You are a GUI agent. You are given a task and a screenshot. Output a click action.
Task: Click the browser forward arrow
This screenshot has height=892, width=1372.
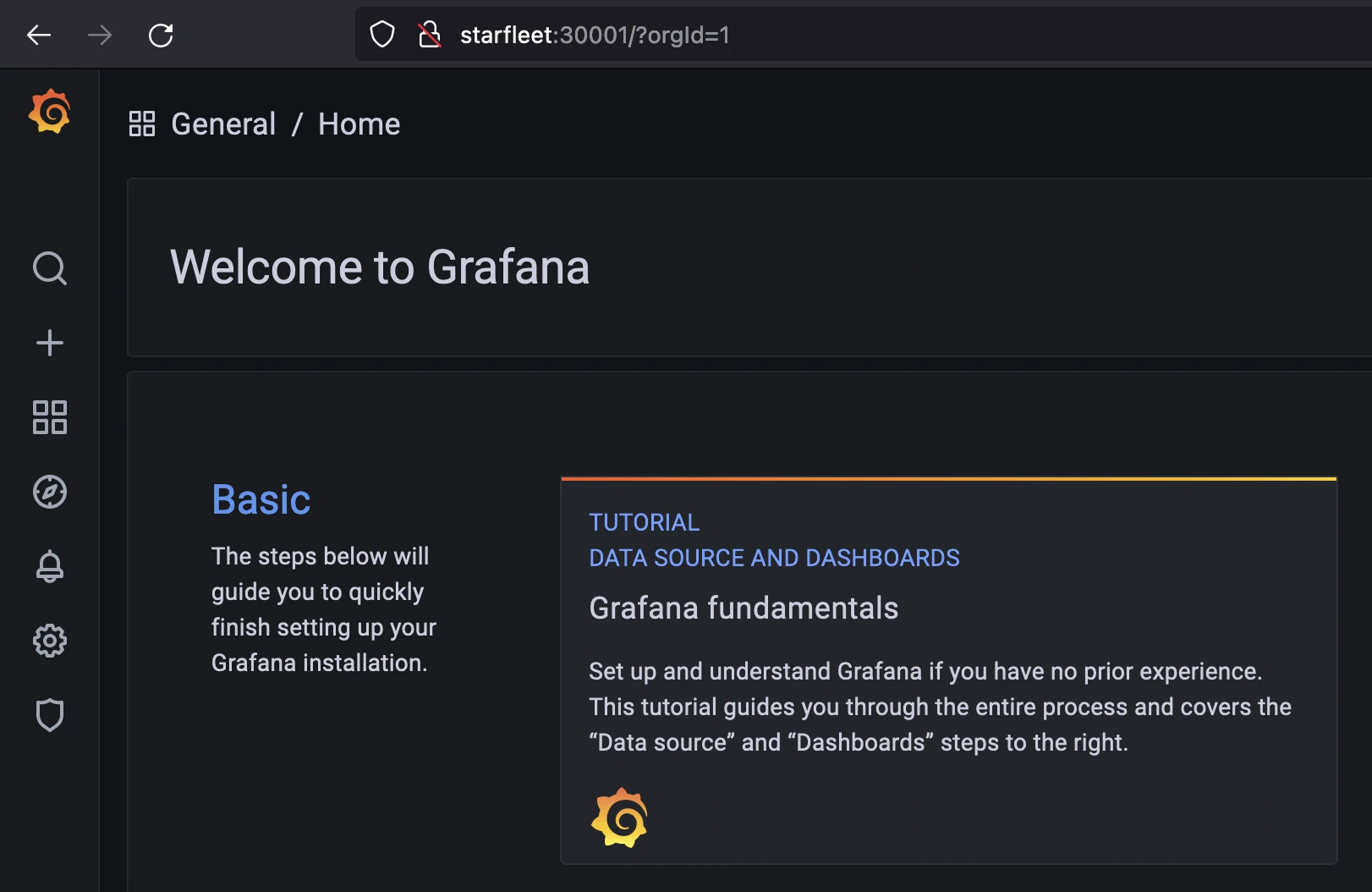(x=100, y=35)
